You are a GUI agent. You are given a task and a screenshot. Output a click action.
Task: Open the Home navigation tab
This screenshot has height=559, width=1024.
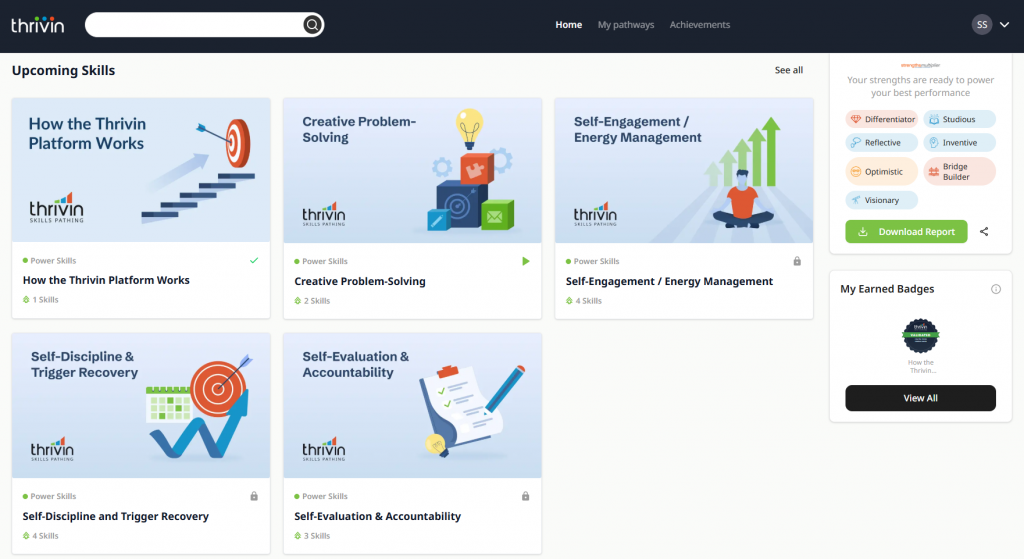pyautogui.click(x=568, y=25)
